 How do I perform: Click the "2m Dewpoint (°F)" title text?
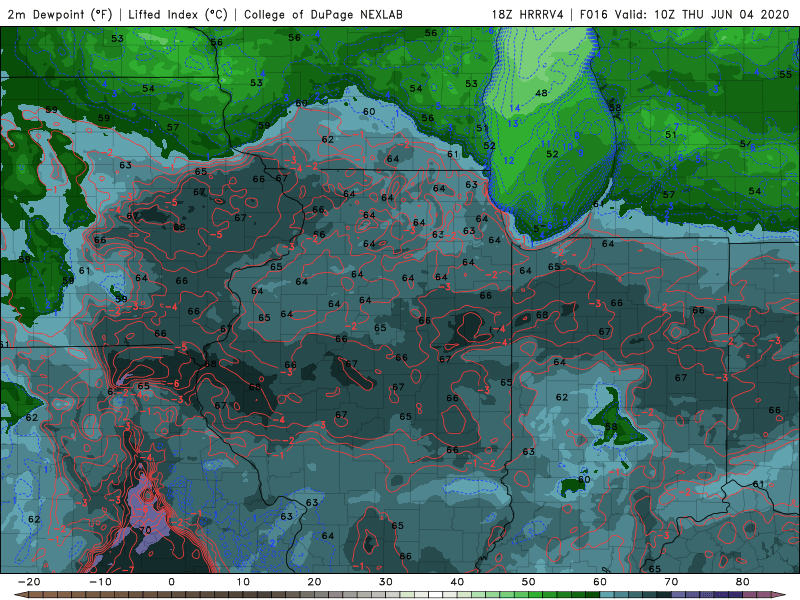pyautogui.click(x=60, y=14)
